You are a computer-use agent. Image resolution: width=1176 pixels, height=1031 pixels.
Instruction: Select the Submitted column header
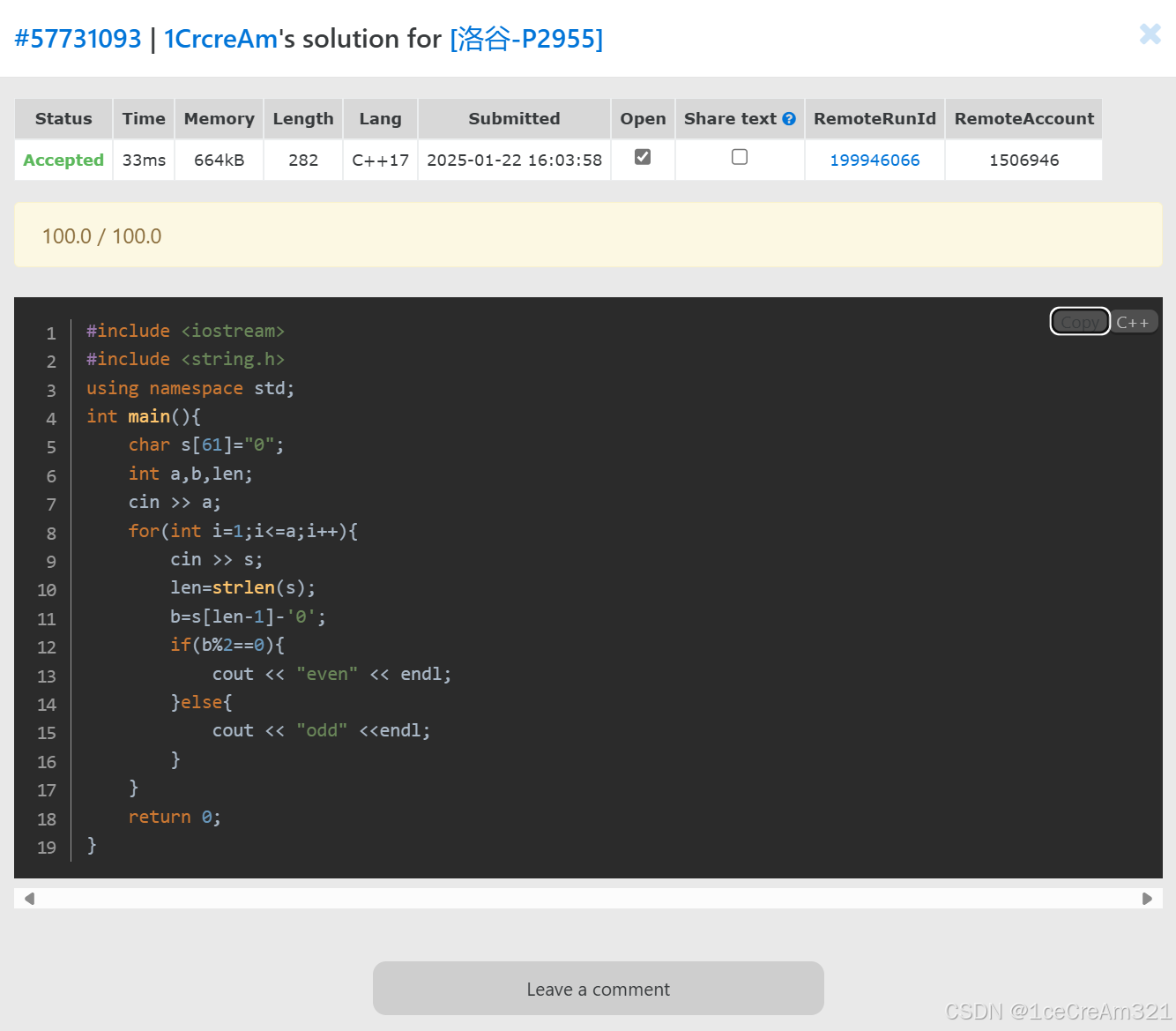pos(514,118)
